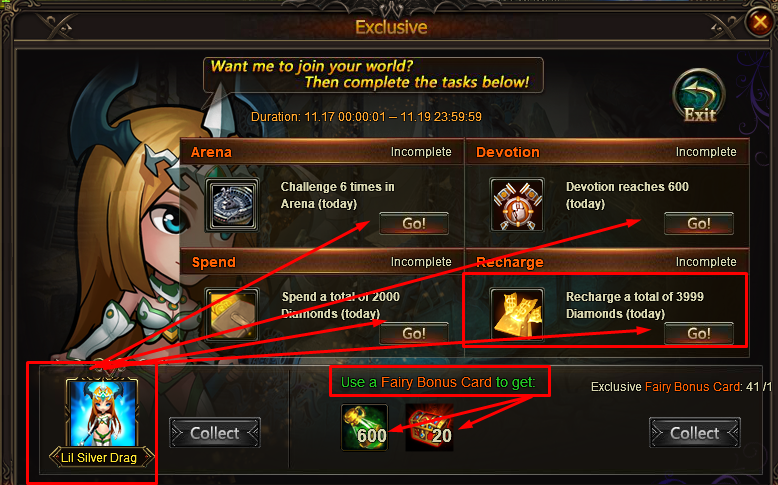Image resolution: width=778 pixels, height=485 pixels.
Task: Collect the Fairy Bonus Card rewards
Action: click(x=695, y=433)
